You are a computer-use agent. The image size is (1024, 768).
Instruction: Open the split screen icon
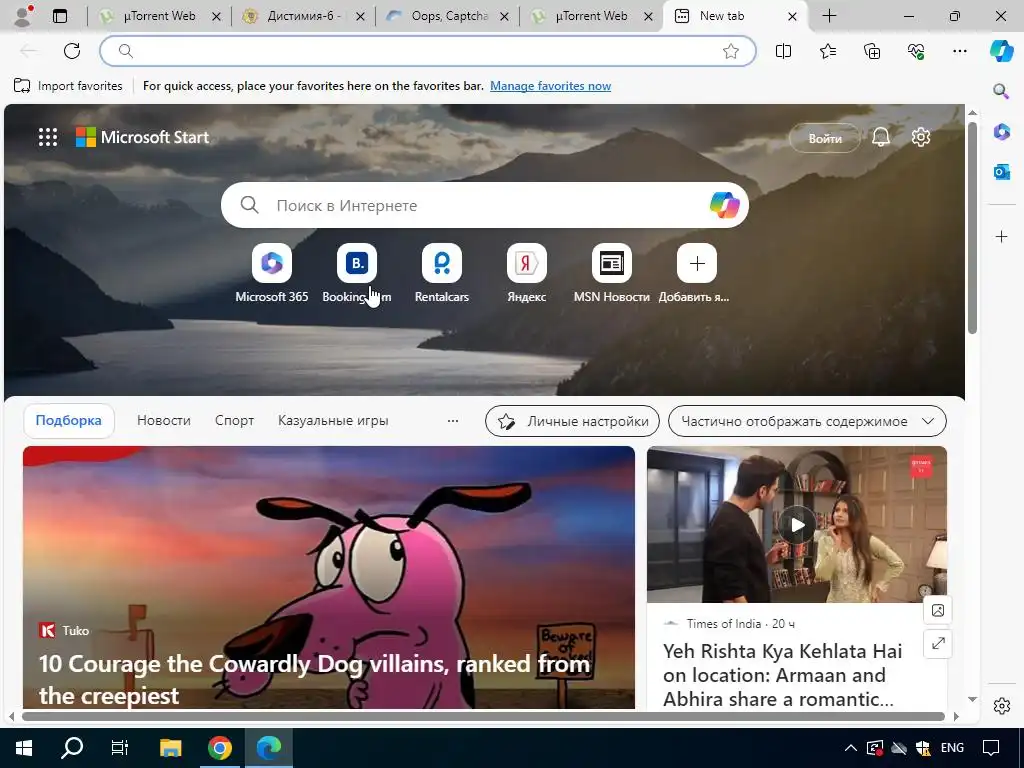(x=783, y=51)
